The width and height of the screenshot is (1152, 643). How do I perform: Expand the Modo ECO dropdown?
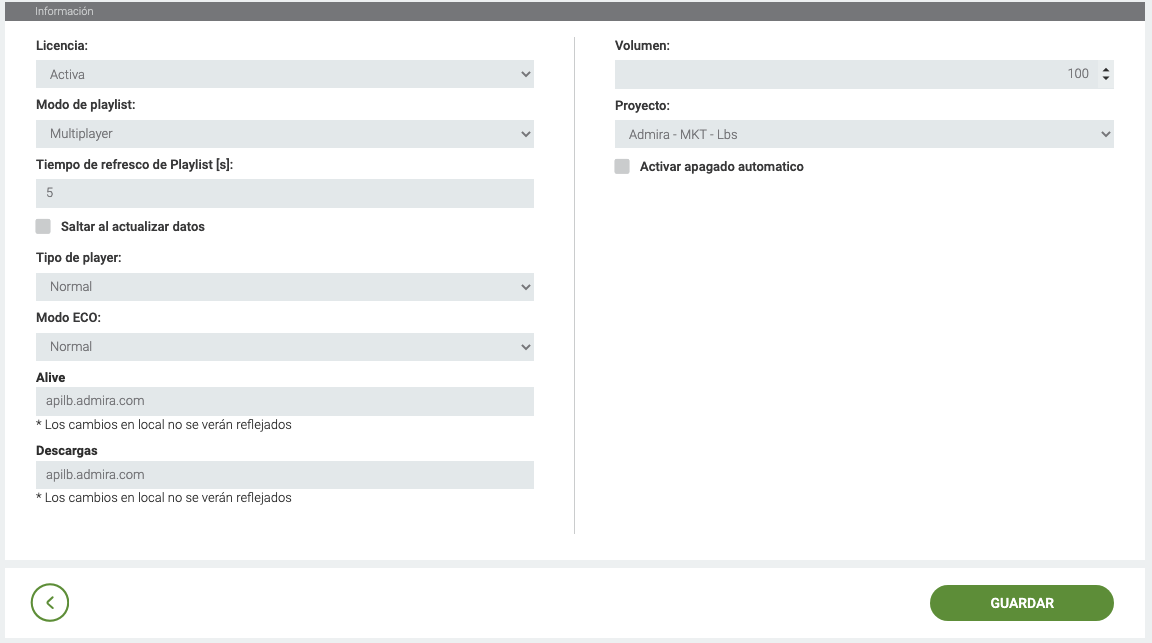tap(284, 347)
